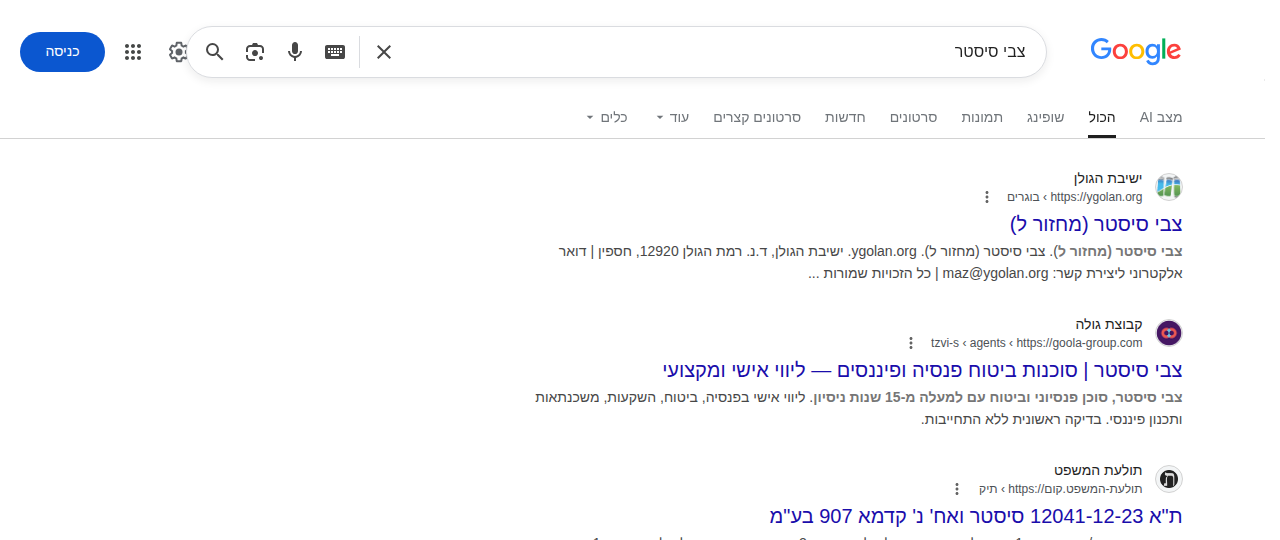
Task: Open the סוכנות ביטוח פנסיה ופיננסים result
Action: (x=923, y=369)
